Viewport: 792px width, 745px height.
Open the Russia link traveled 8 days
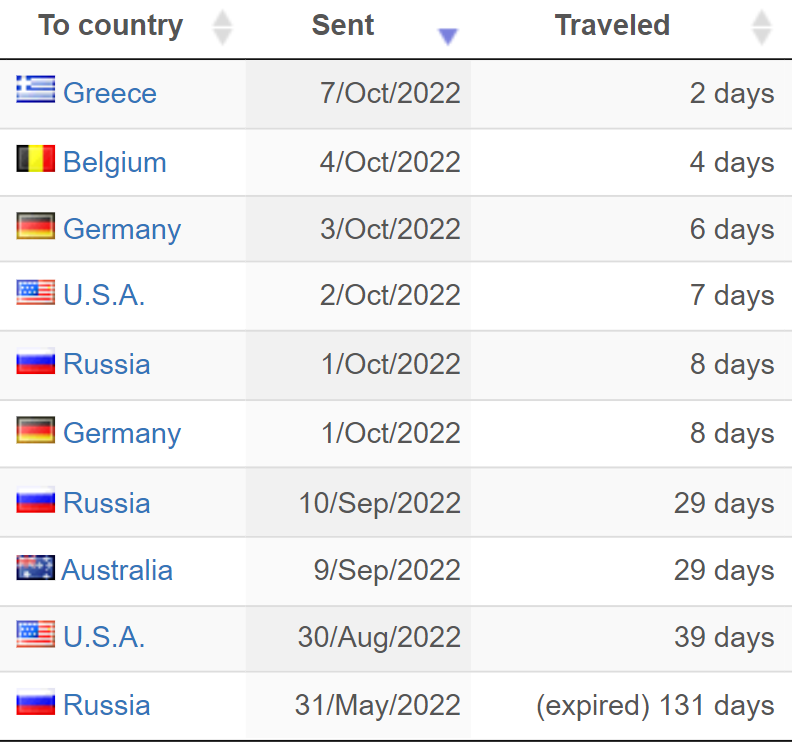click(x=107, y=364)
